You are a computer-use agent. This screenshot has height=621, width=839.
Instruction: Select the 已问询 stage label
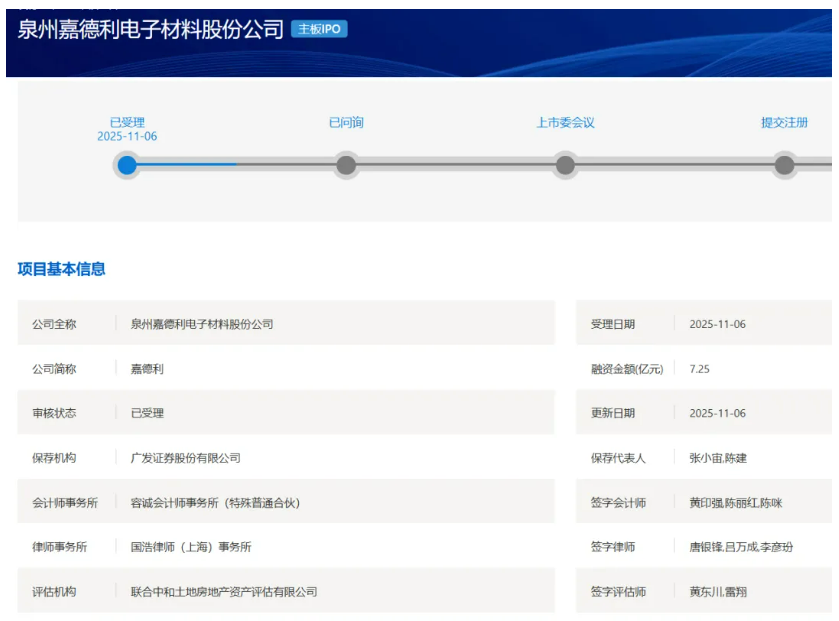pyautogui.click(x=346, y=122)
